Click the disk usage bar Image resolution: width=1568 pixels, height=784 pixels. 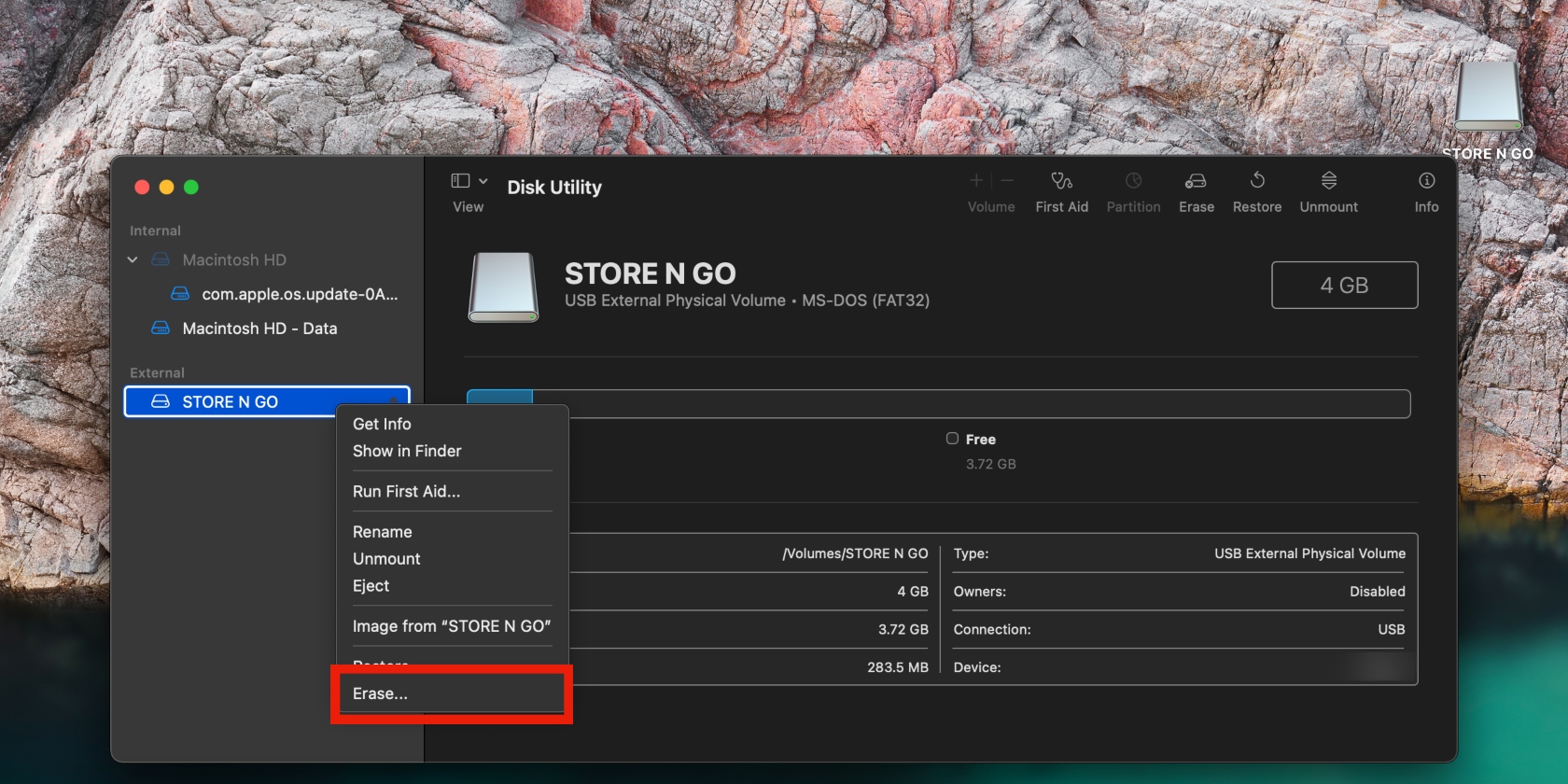pos(938,403)
